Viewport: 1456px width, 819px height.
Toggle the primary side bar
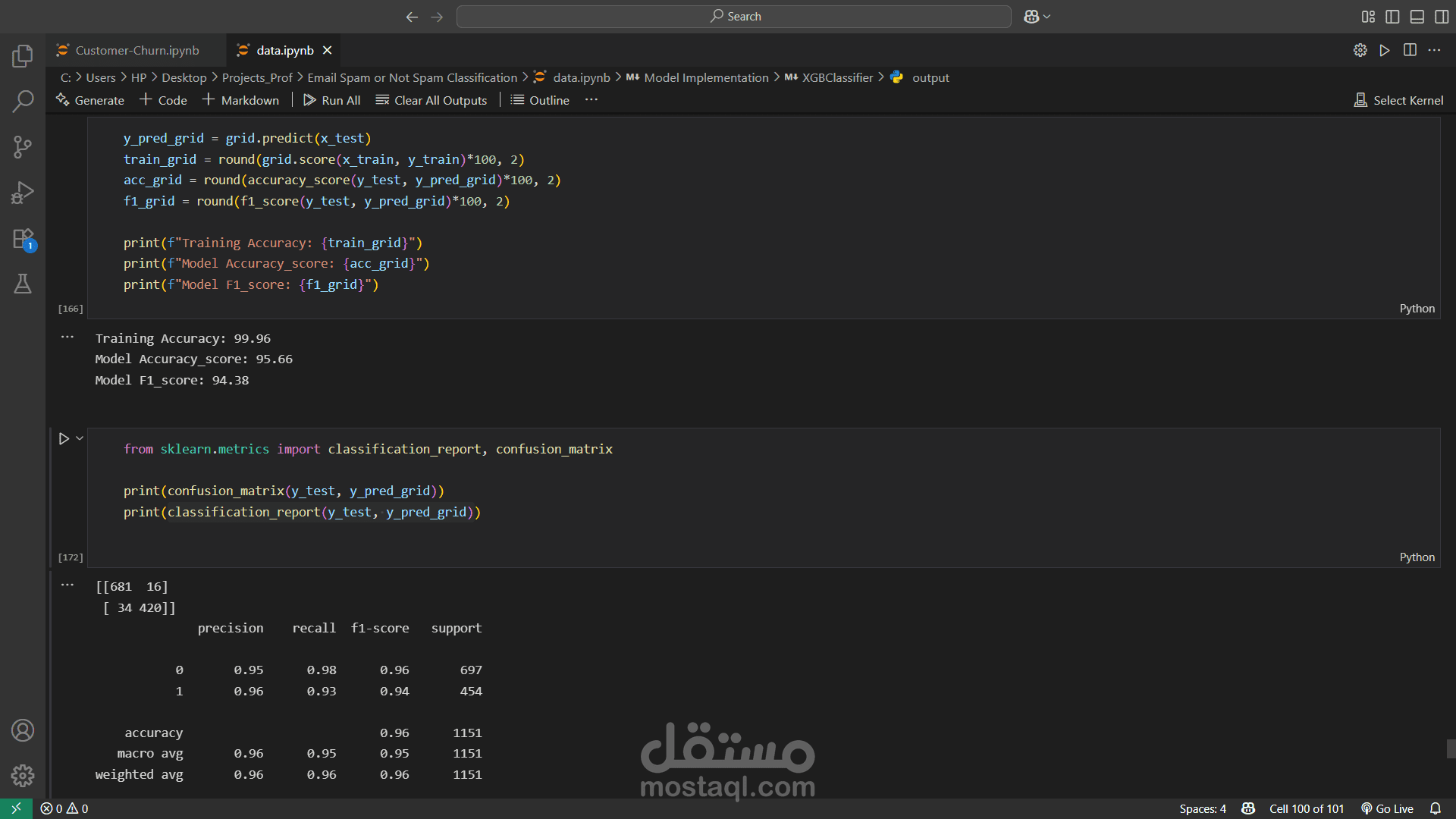[x=1392, y=17]
